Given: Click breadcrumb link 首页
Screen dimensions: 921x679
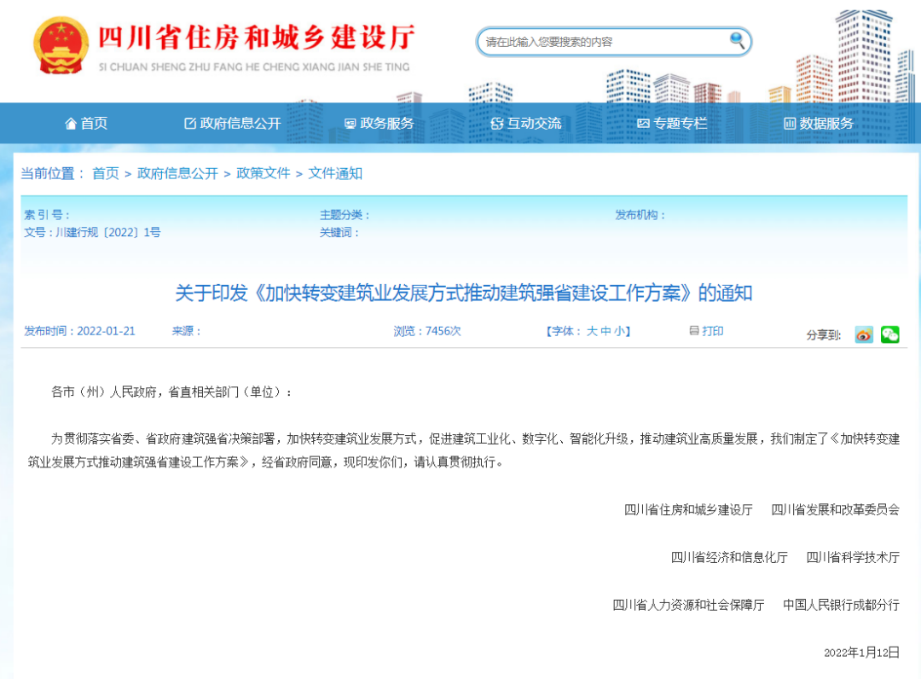Looking at the screenshot, I should 105,174.
